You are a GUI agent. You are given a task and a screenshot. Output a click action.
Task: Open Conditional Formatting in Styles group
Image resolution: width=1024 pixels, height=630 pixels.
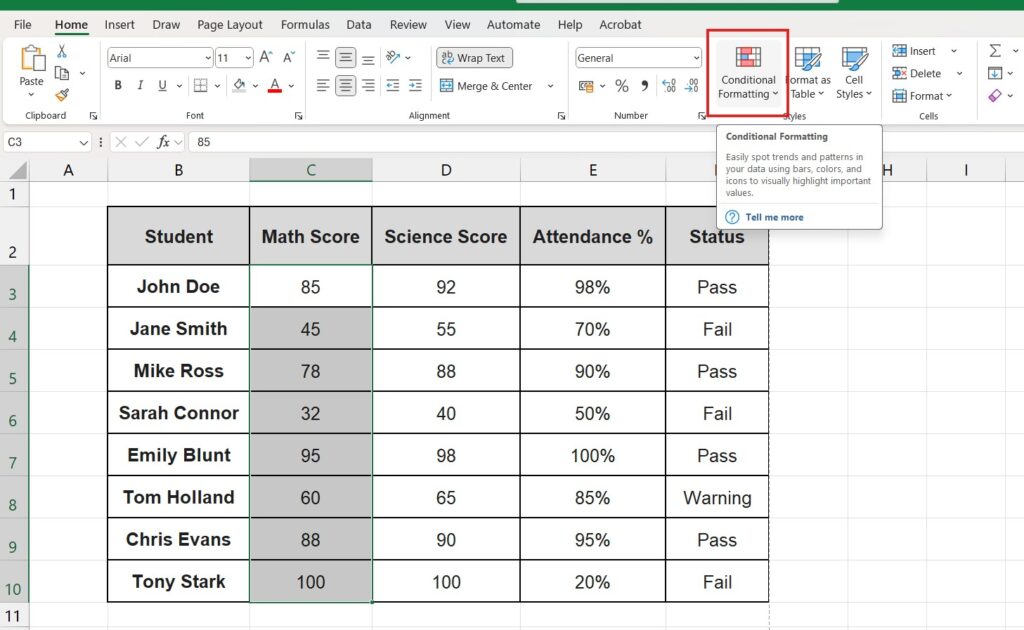pyautogui.click(x=747, y=72)
